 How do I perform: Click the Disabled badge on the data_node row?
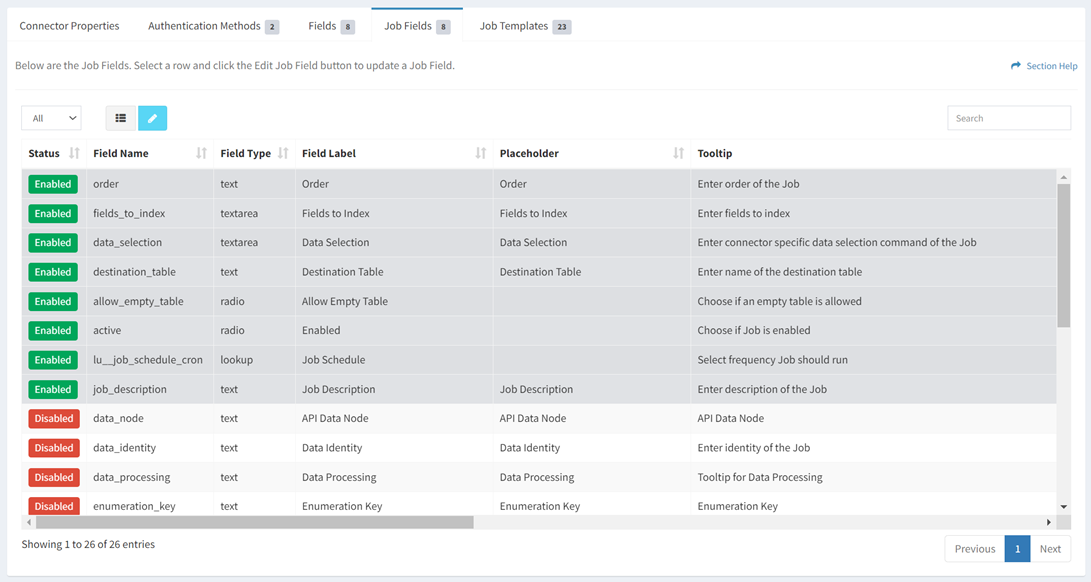pyautogui.click(x=53, y=418)
